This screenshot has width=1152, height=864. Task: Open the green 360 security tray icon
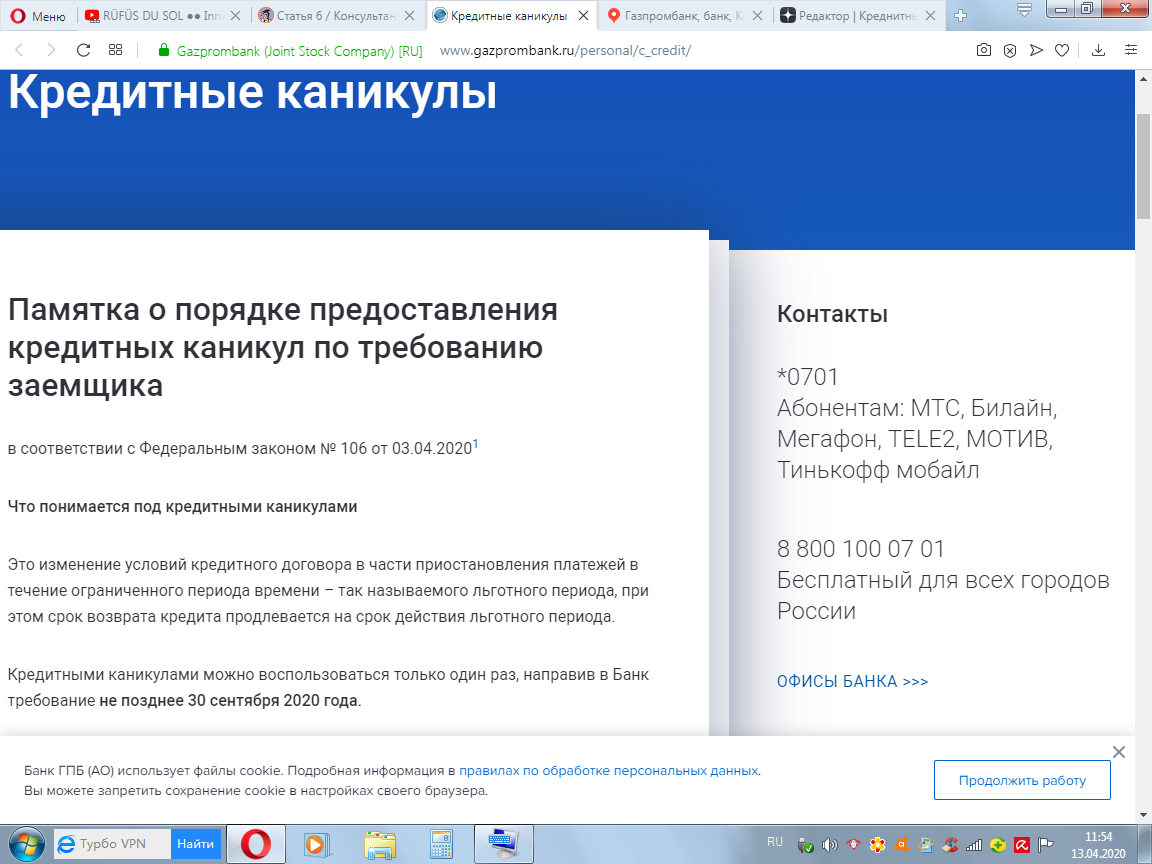(x=998, y=845)
